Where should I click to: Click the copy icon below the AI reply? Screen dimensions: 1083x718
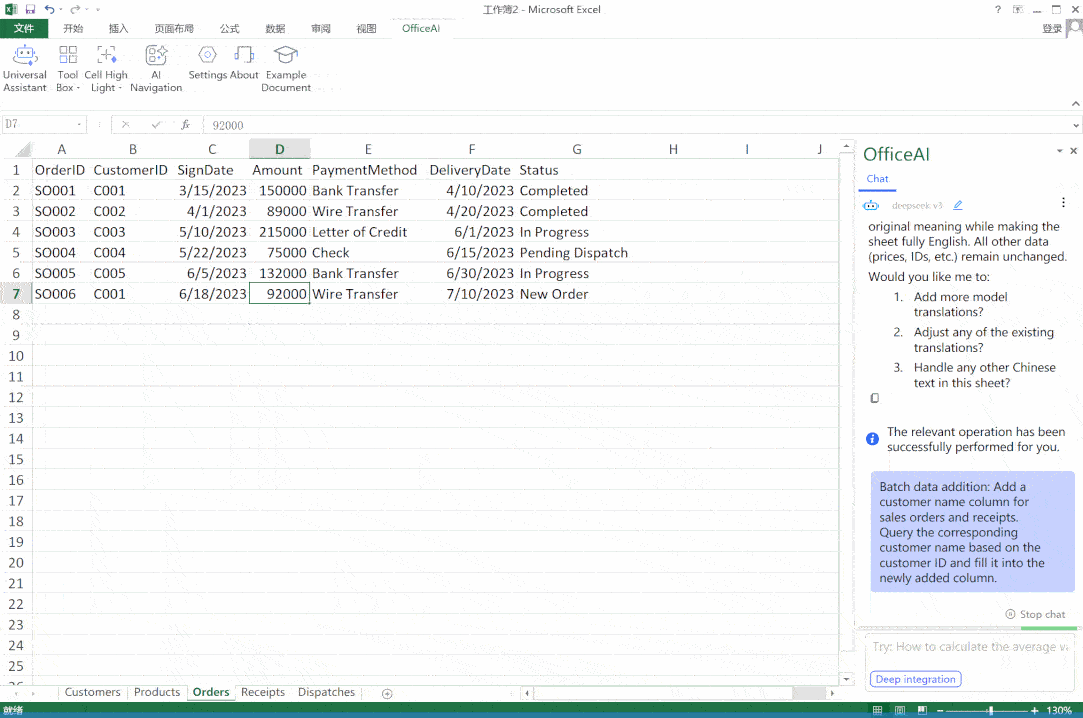point(875,398)
